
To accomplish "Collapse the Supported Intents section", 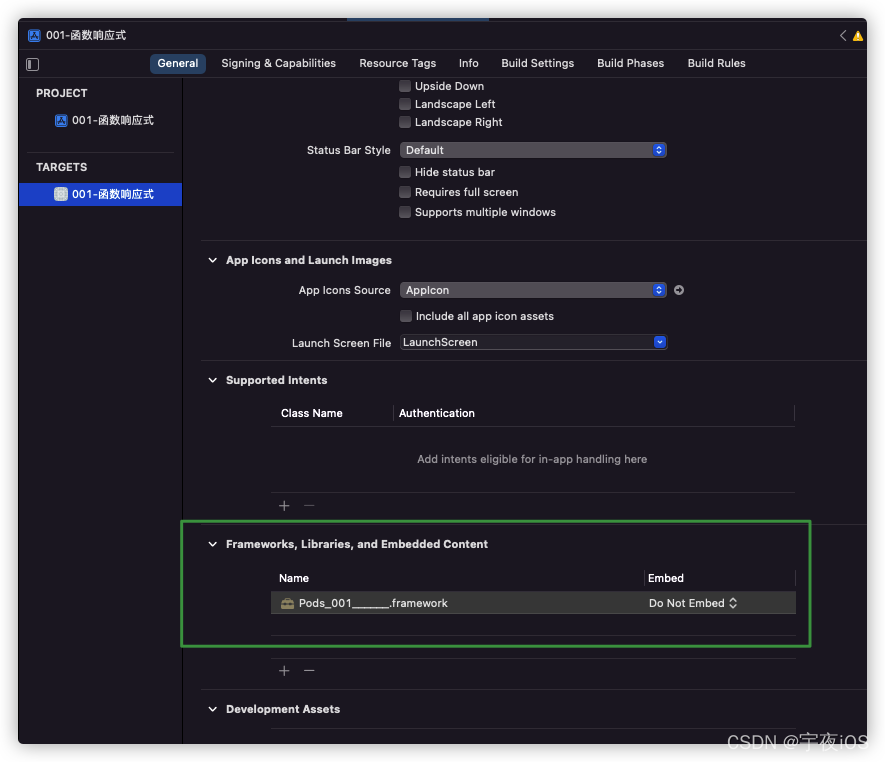I will (213, 380).
